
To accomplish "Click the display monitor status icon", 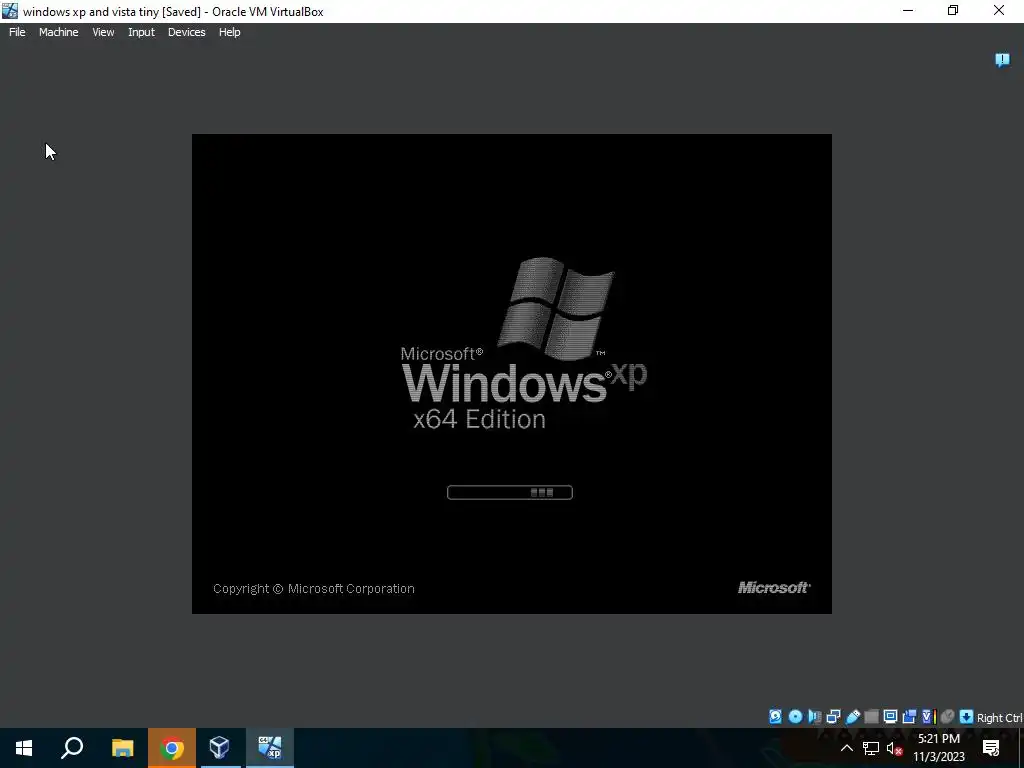I will click(890, 716).
